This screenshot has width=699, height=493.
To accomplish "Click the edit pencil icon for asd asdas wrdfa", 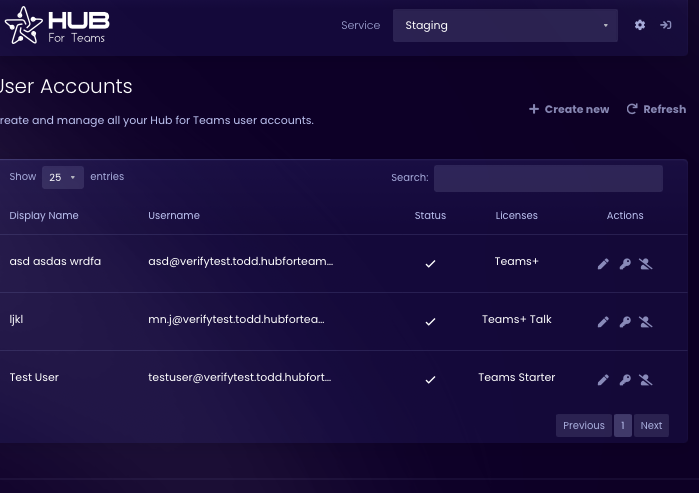I will click(603, 264).
